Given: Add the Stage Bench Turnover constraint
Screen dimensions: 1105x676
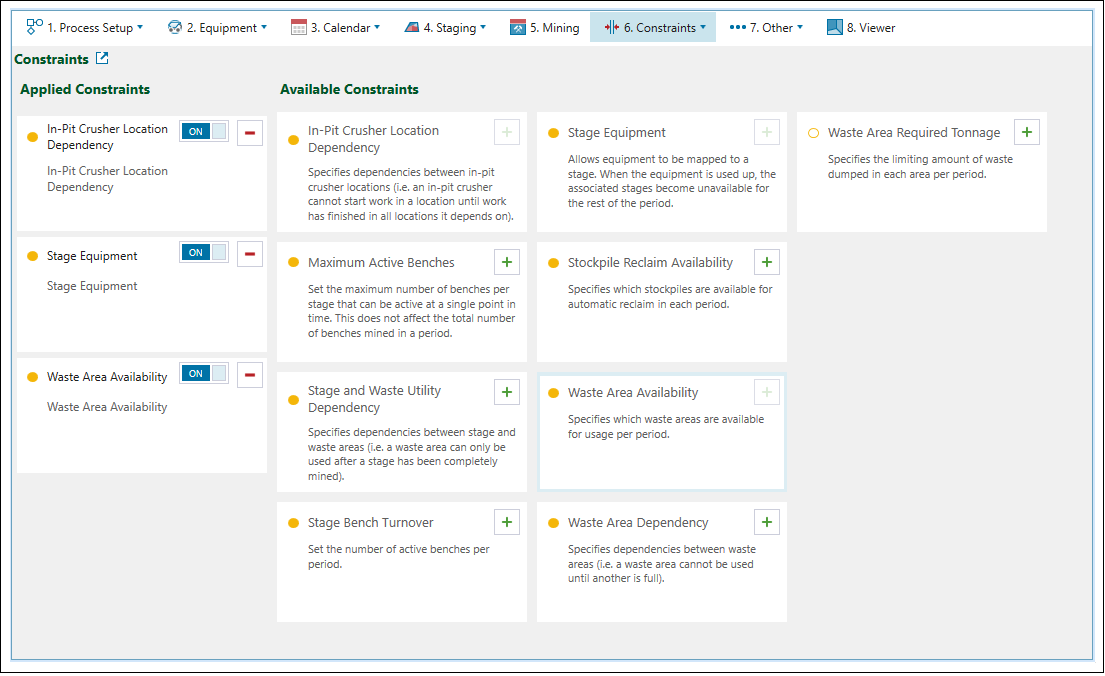Looking at the screenshot, I should [x=507, y=522].
